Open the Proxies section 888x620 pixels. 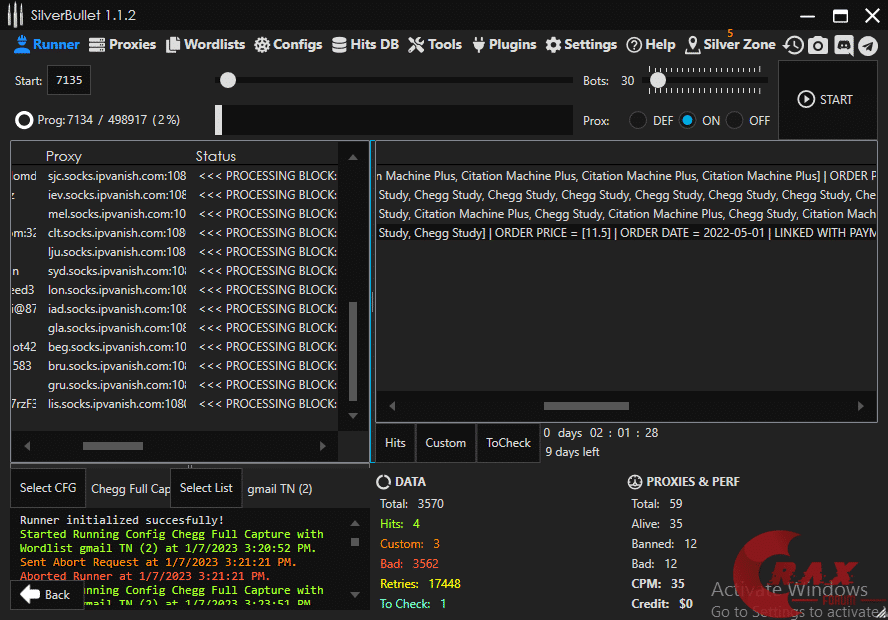point(123,44)
